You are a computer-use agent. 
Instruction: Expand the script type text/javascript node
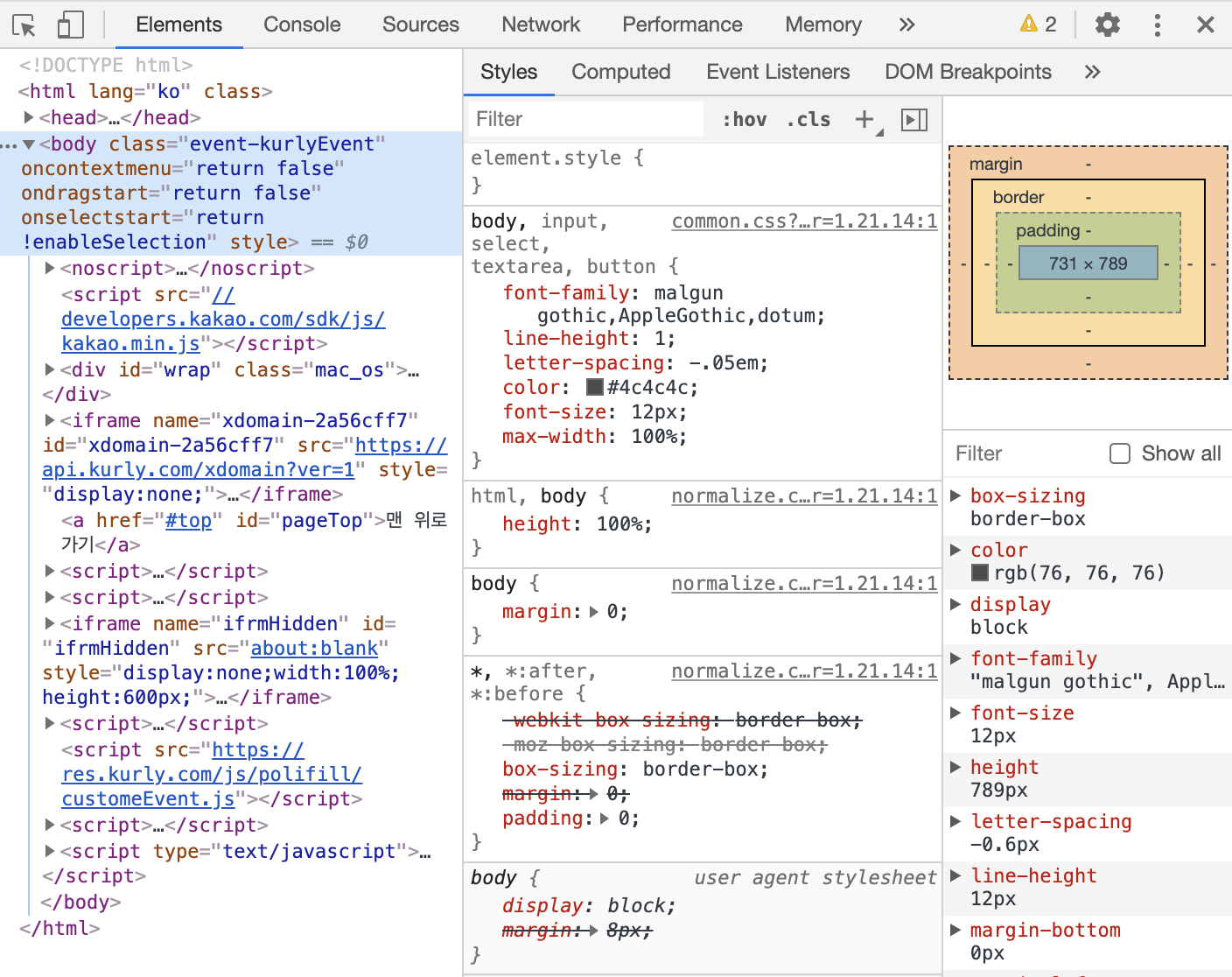51,851
